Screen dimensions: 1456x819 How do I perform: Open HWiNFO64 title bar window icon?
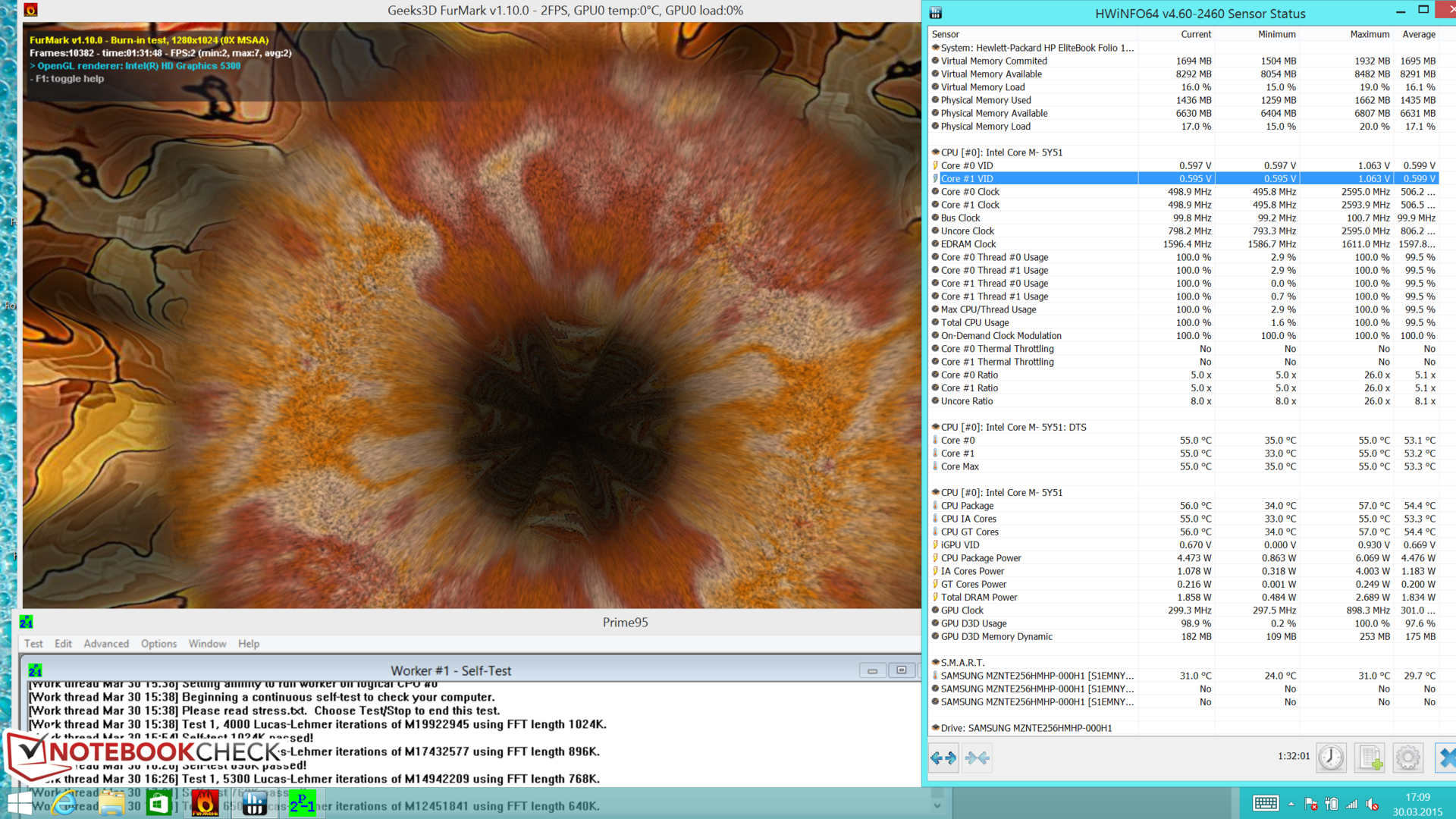(x=936, y=13)
